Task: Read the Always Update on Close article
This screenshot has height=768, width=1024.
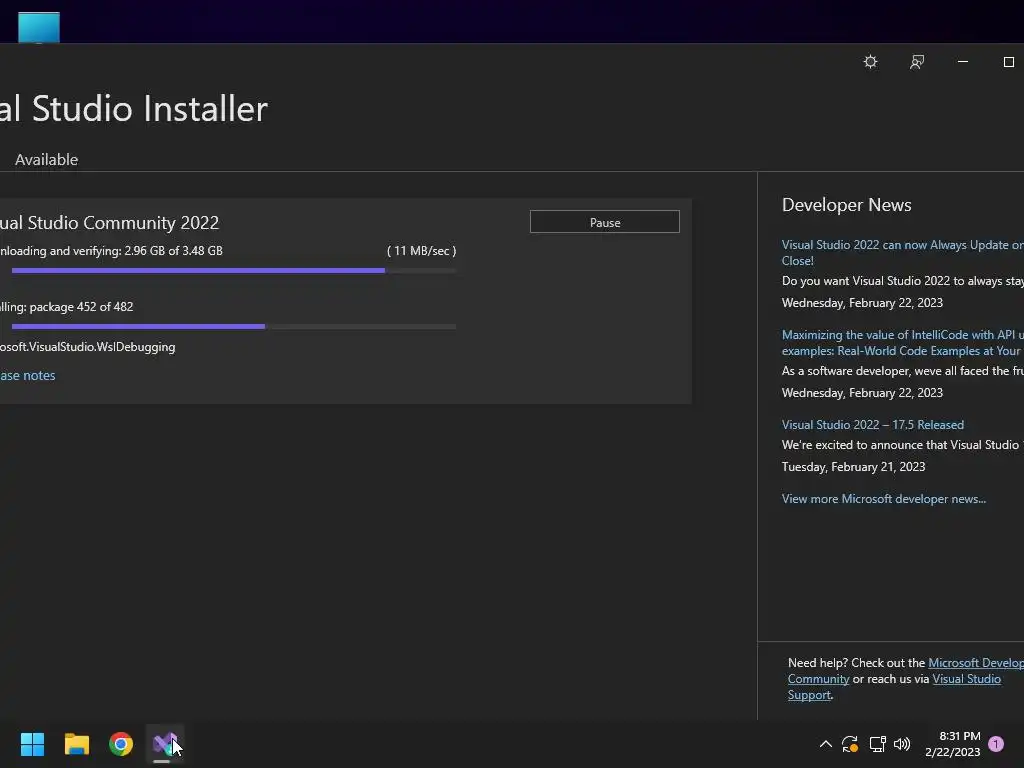Action: pyautogui.click(x=903, y=253)
